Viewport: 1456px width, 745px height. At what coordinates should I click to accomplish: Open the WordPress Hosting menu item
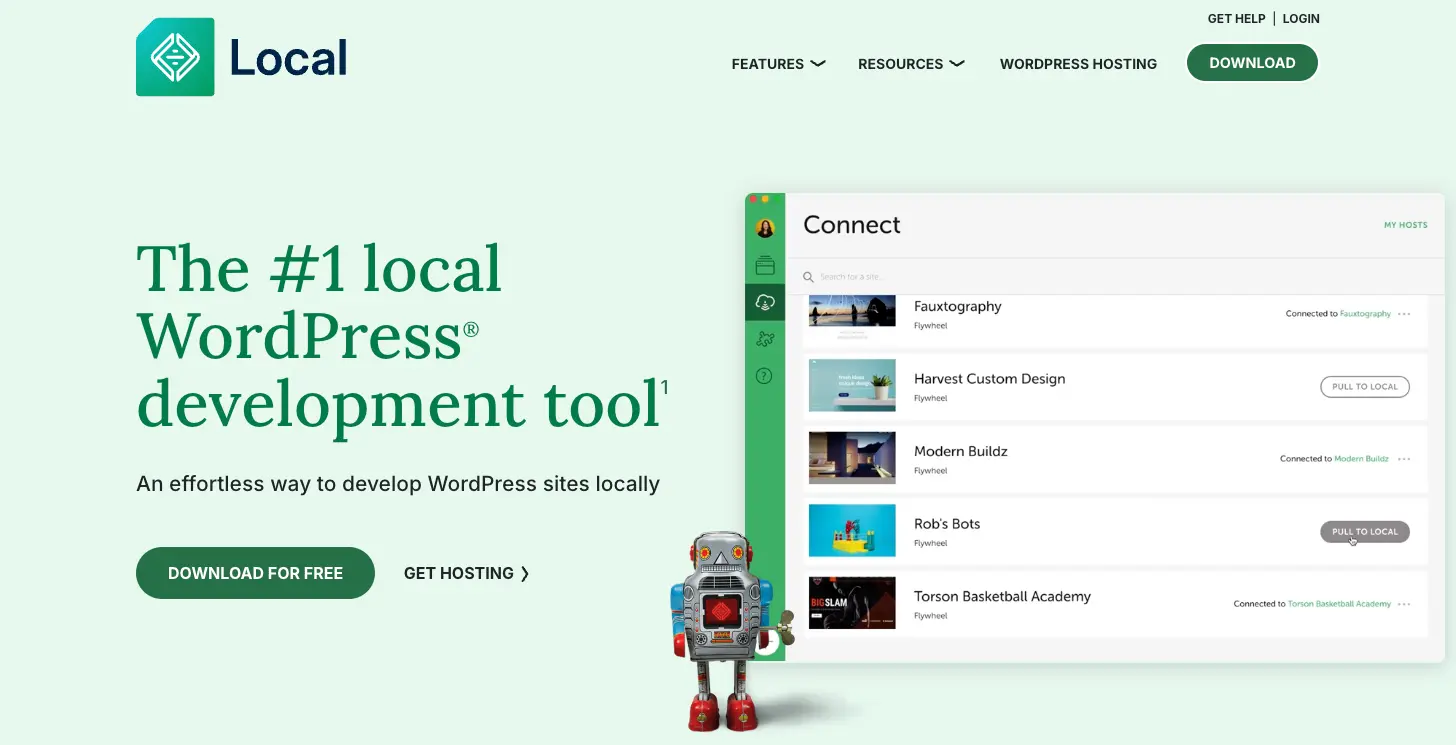coord(1078,64)
